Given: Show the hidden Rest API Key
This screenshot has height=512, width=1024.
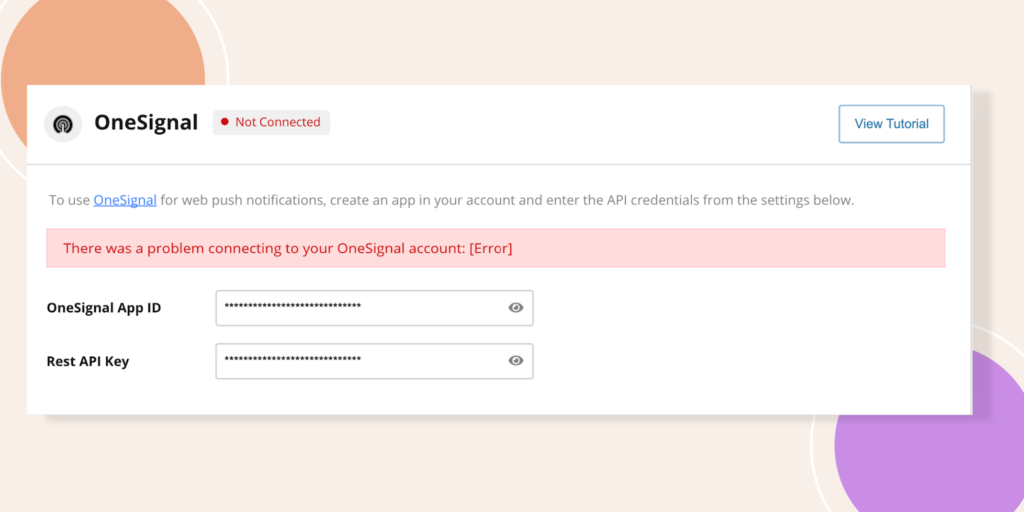Looking at the screenshot, I should [x=516, y=361].
